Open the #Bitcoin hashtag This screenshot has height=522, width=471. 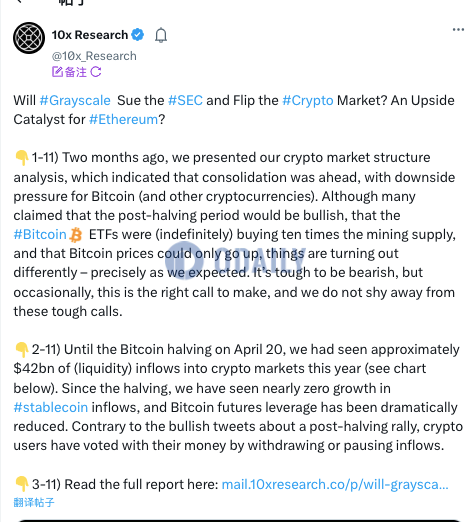tap(40, 234)
